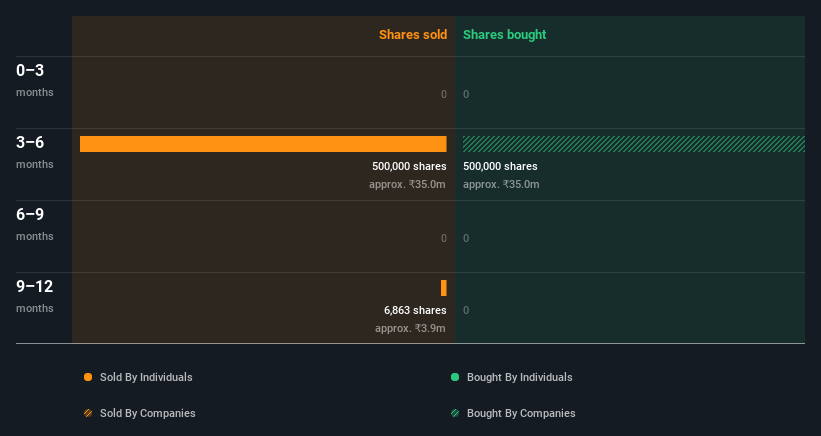The height and width of the screenshot is (436, 821).
Task: Click the small orange 9–12 months sold bar
Action: tap(443, 288)
